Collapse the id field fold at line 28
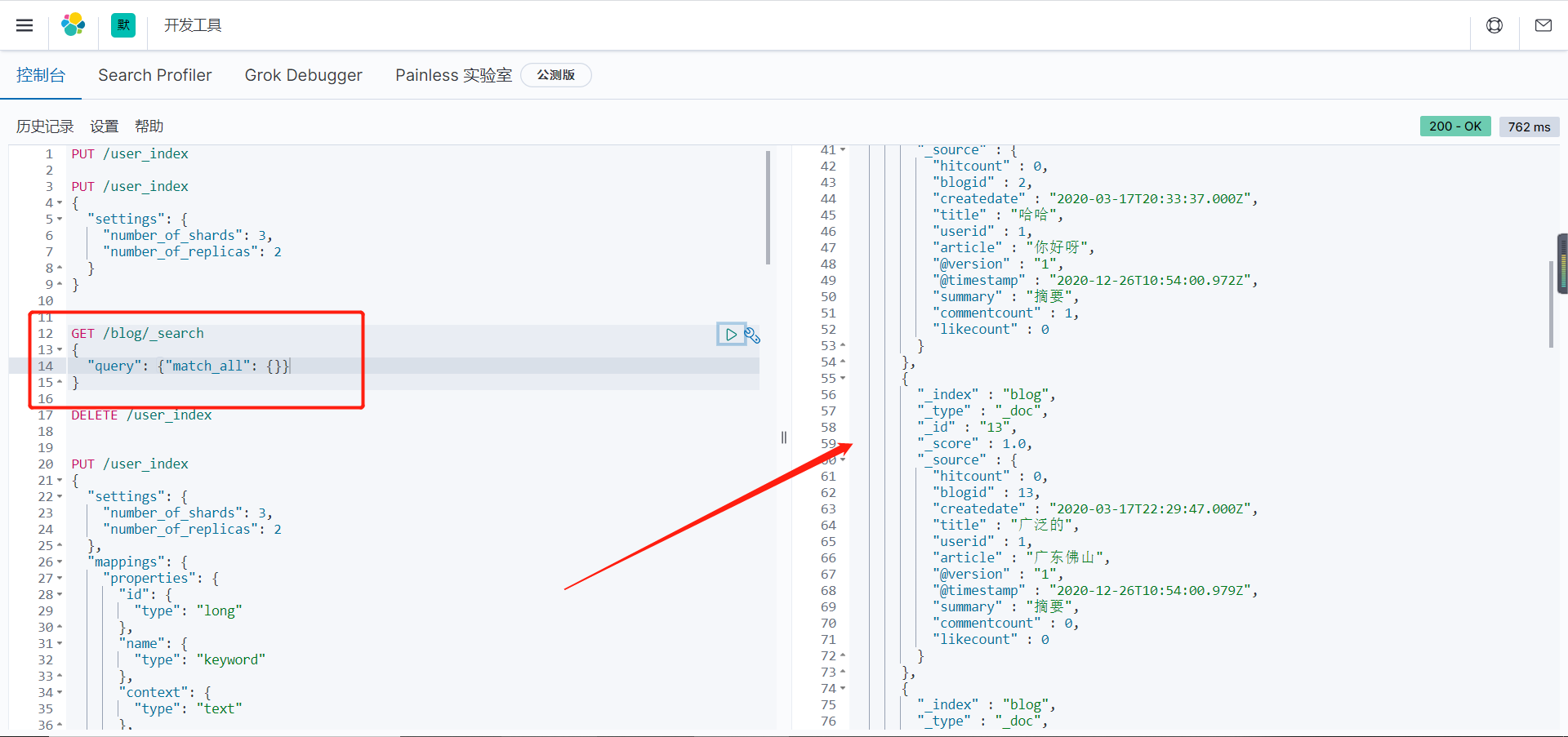The width and height of the screenshot is (1568, 737). [60, 594]
